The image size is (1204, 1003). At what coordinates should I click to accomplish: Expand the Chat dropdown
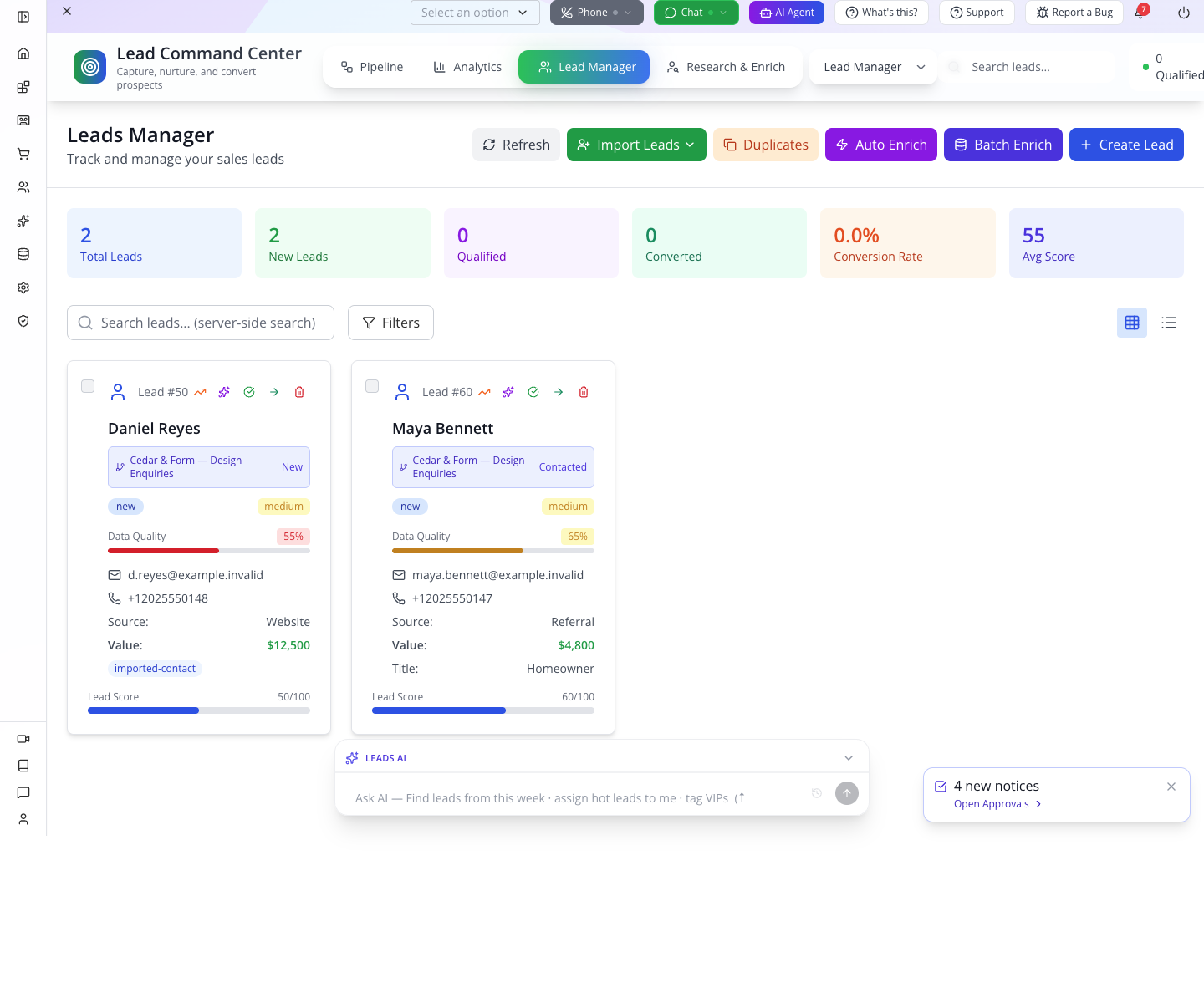(x=723, y=13)
